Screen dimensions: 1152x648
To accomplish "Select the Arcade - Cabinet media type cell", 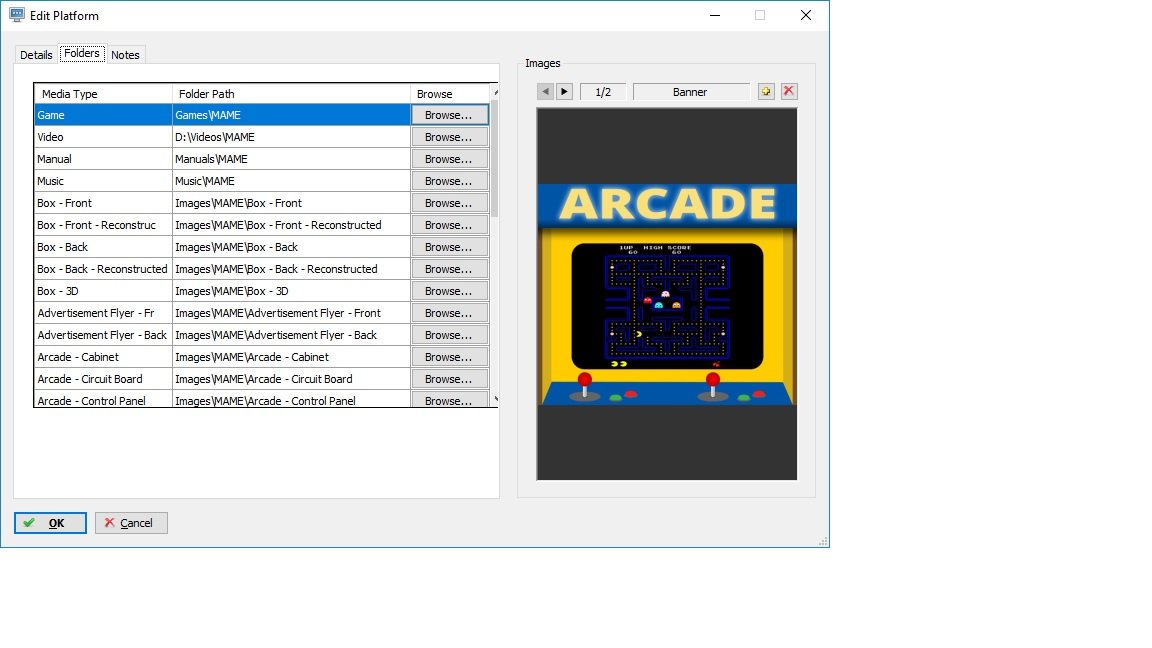I will tap(103, 357).
